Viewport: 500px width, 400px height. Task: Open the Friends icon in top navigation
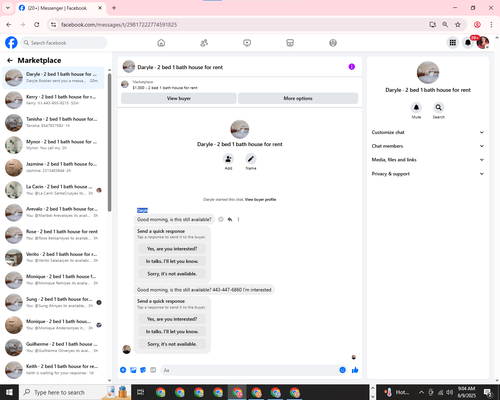pyautogui.click(x=204, y=43)
